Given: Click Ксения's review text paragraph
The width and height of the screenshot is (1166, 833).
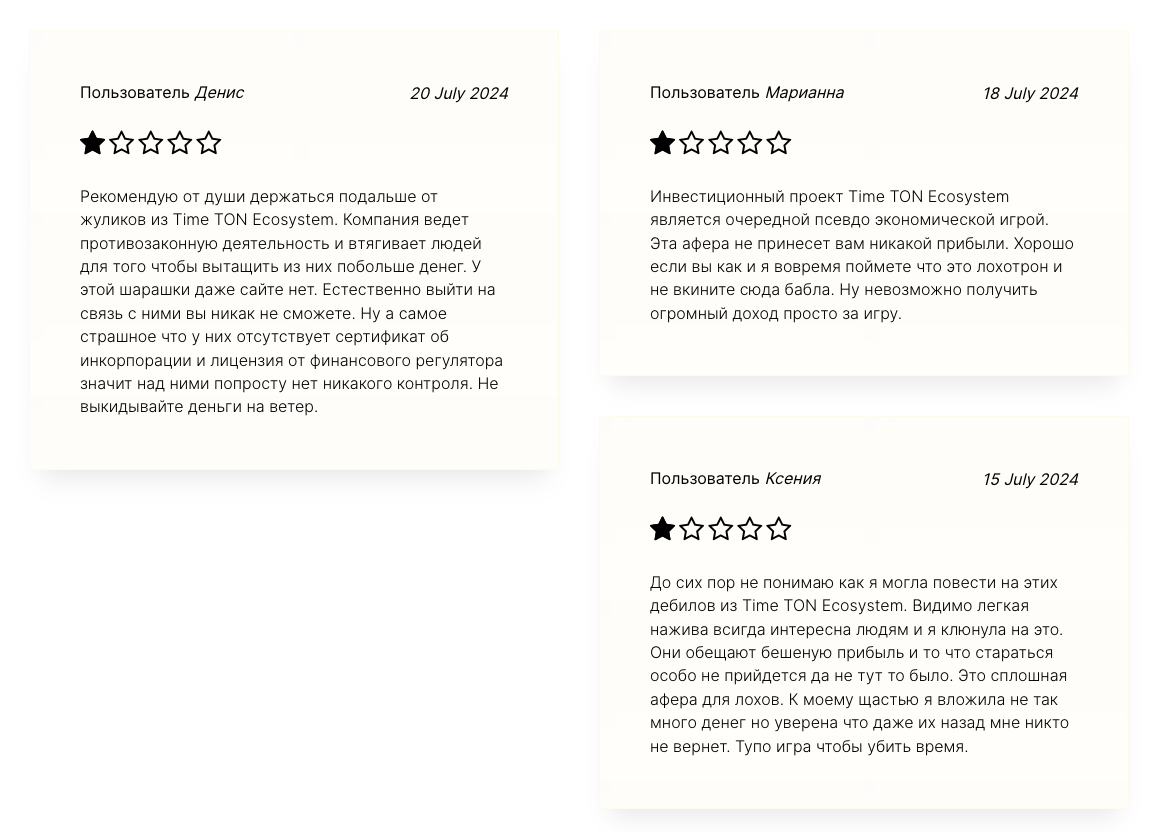Looking at the screenshot, I should [860, 664].
